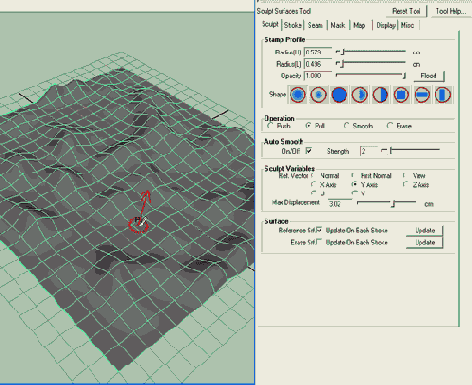Viewport: 472px width, 385px height.
Task: Select the second small-dot stamp shape
Action: click(x=318, y=95)
